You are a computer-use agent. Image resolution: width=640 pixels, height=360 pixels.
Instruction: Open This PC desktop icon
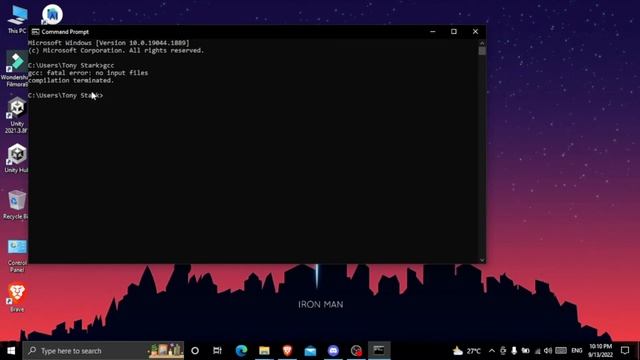coord(17,18)
